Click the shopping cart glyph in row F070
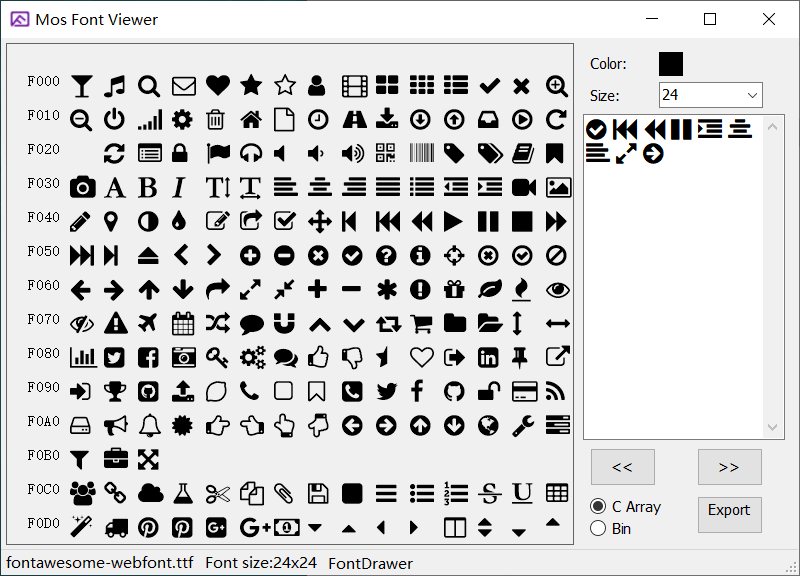 coord(421,323)
